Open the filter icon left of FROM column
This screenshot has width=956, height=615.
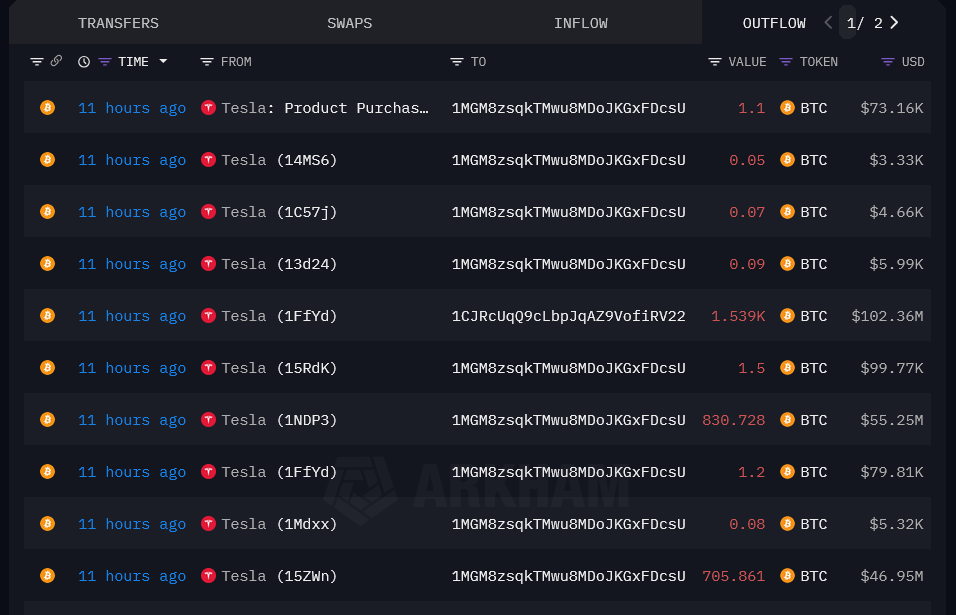(207, 61)
